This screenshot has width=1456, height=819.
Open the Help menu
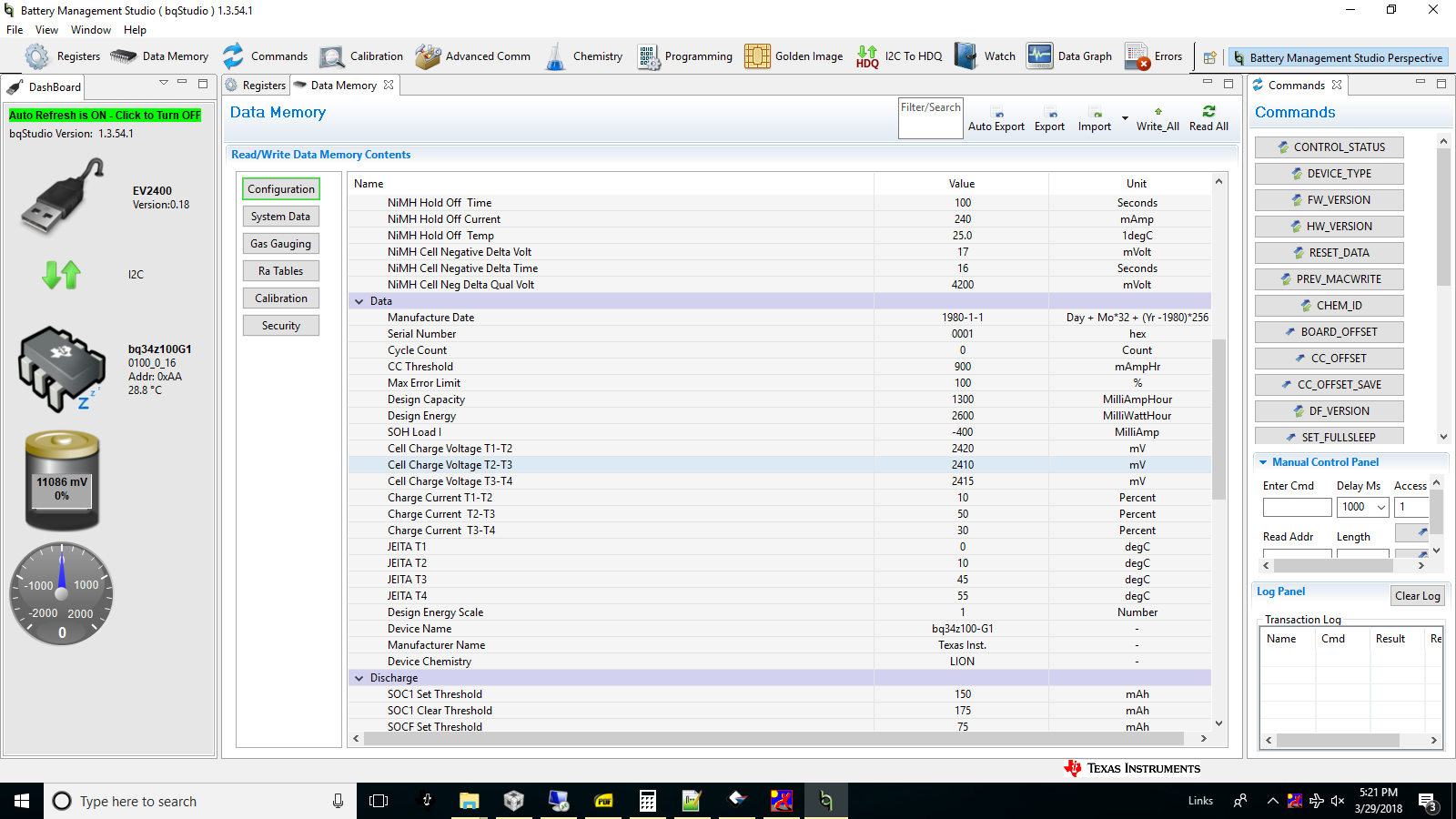click(x=135, y=30)
